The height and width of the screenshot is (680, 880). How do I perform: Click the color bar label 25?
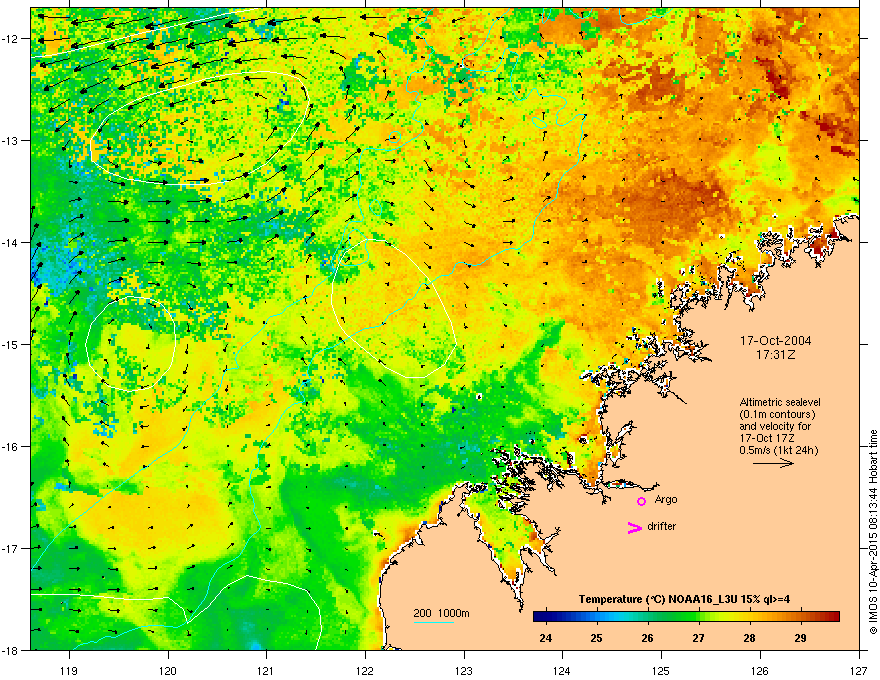point(596,638)
